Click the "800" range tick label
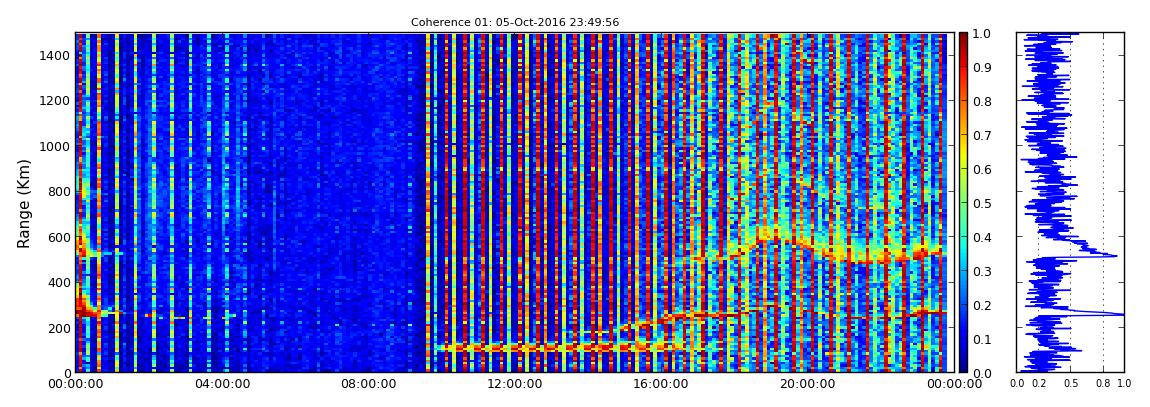 [59, 191]
